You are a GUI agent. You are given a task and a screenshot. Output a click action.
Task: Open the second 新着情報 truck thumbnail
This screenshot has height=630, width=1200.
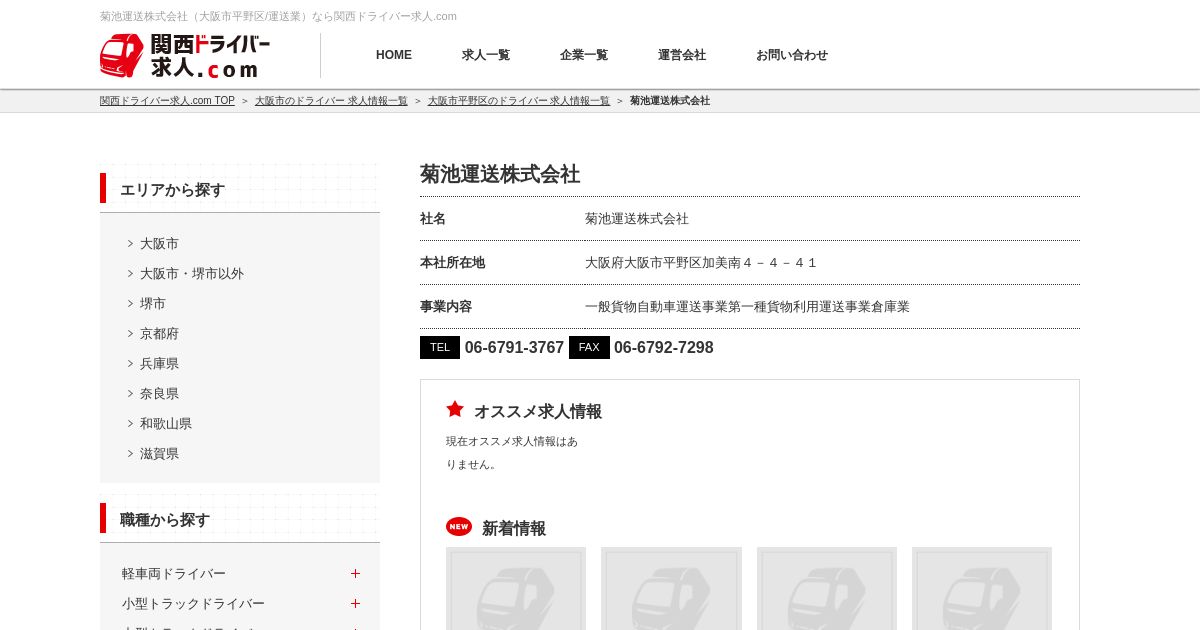pyautogui.click(x=671, y=589)
